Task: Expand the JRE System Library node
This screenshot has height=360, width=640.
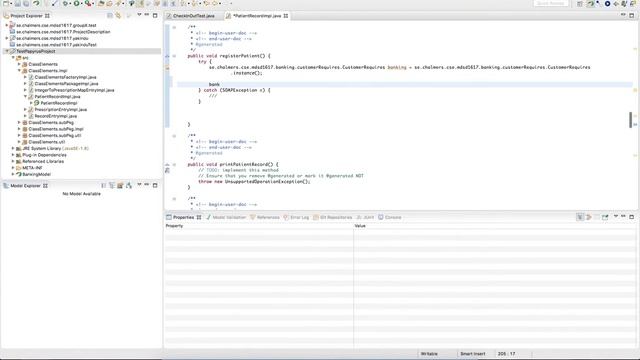Action: pyautogui.click(x=13, y=149)
